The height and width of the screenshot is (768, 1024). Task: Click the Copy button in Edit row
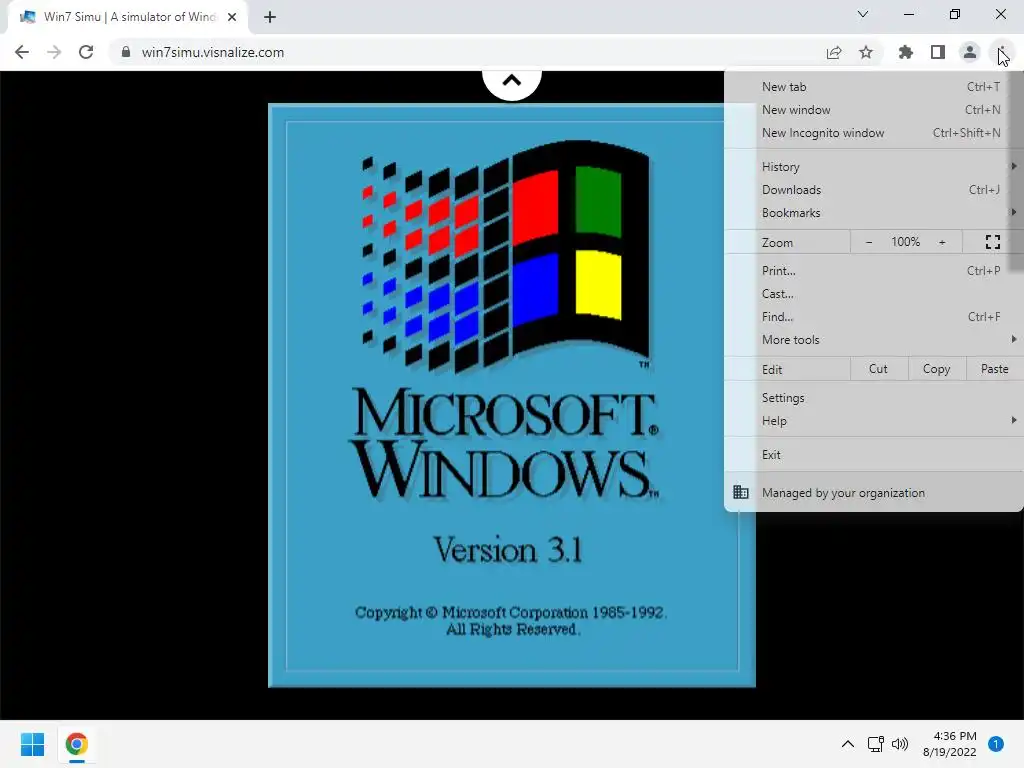tap(936, 369)
